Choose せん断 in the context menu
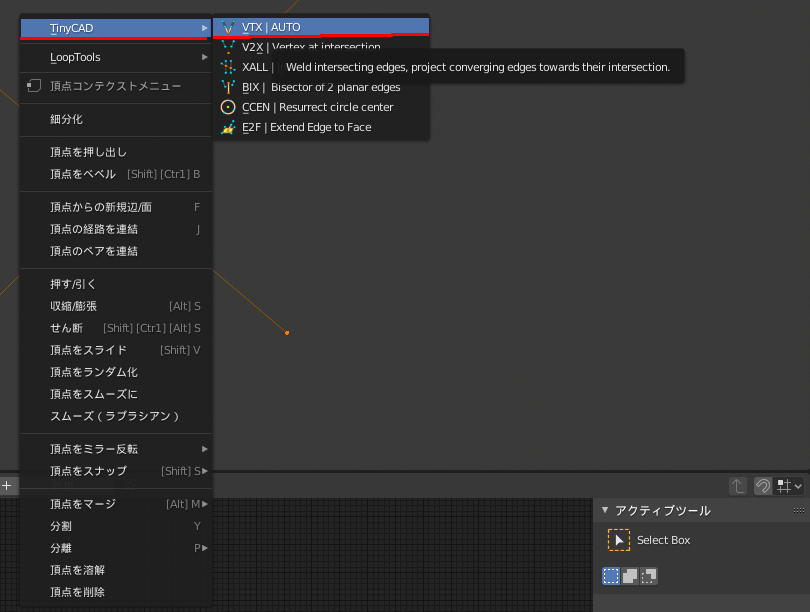The height and width of the screenshot is (612, 810). pyautogui.click(x=116, y=328)
